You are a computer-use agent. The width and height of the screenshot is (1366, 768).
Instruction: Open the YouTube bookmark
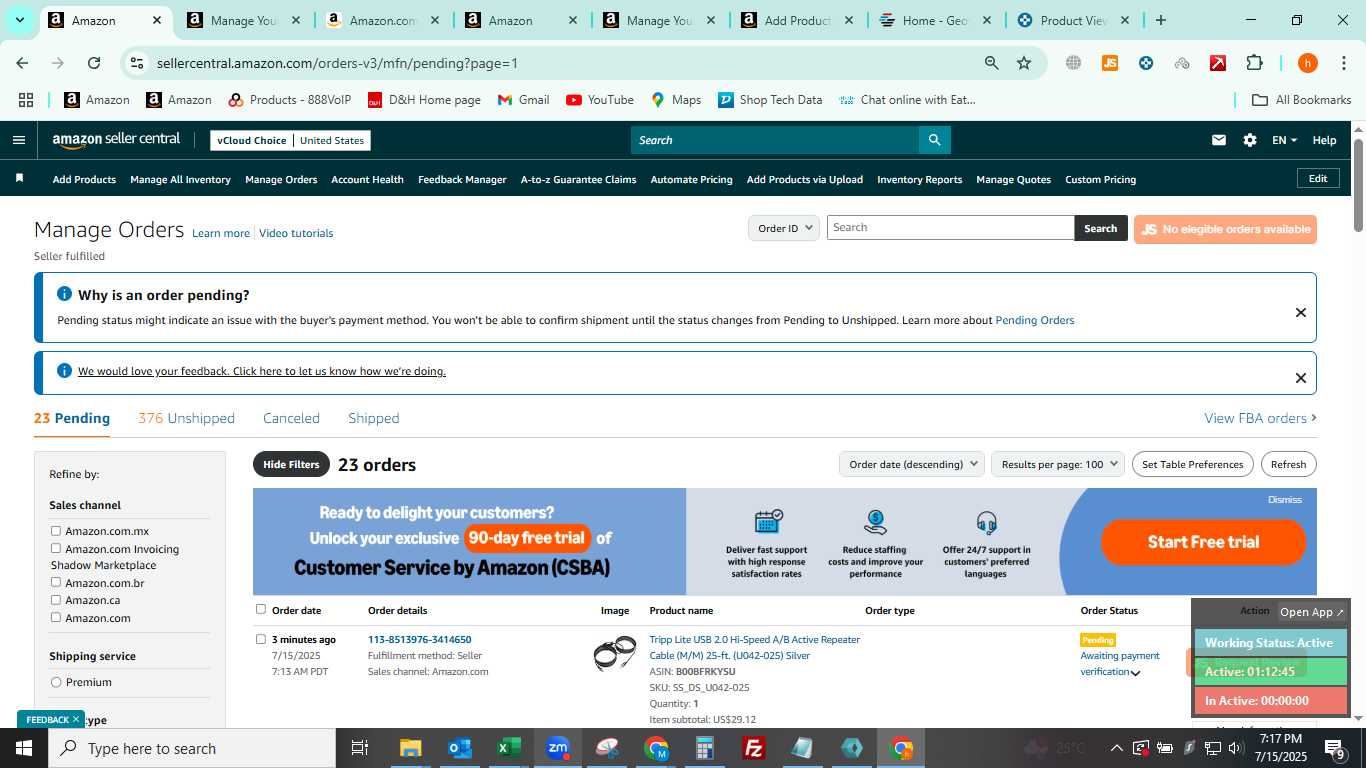point(600,100)
